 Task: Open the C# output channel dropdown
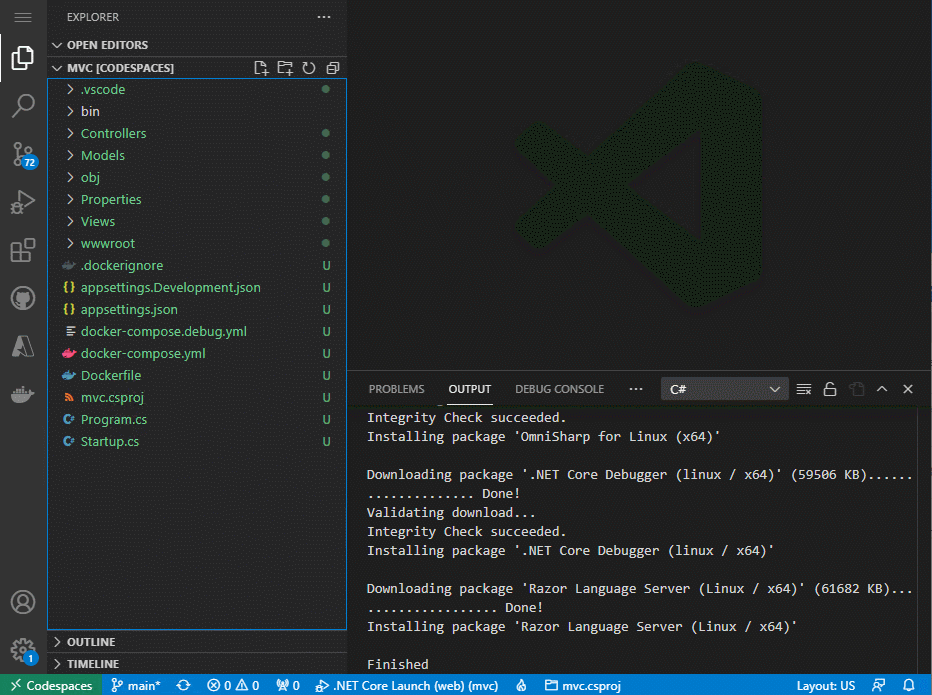[x=725, y=389]
